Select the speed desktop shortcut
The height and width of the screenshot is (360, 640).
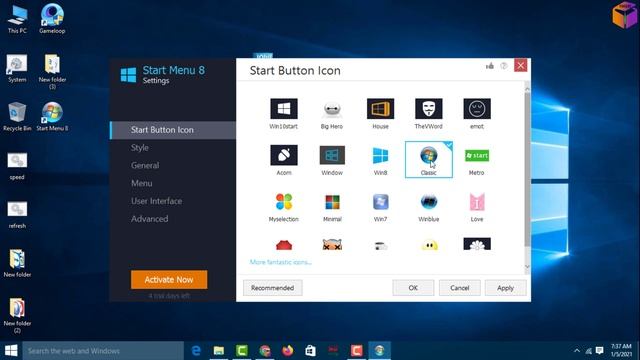pyautogui.click(x=17, y=166)
